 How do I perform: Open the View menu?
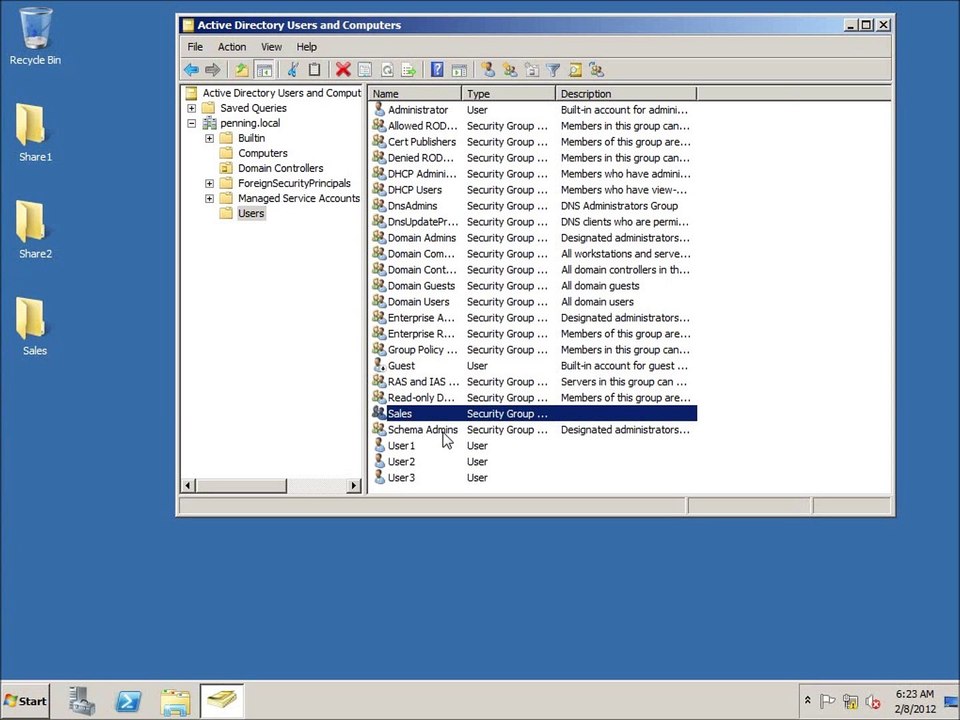coord(271,47)
